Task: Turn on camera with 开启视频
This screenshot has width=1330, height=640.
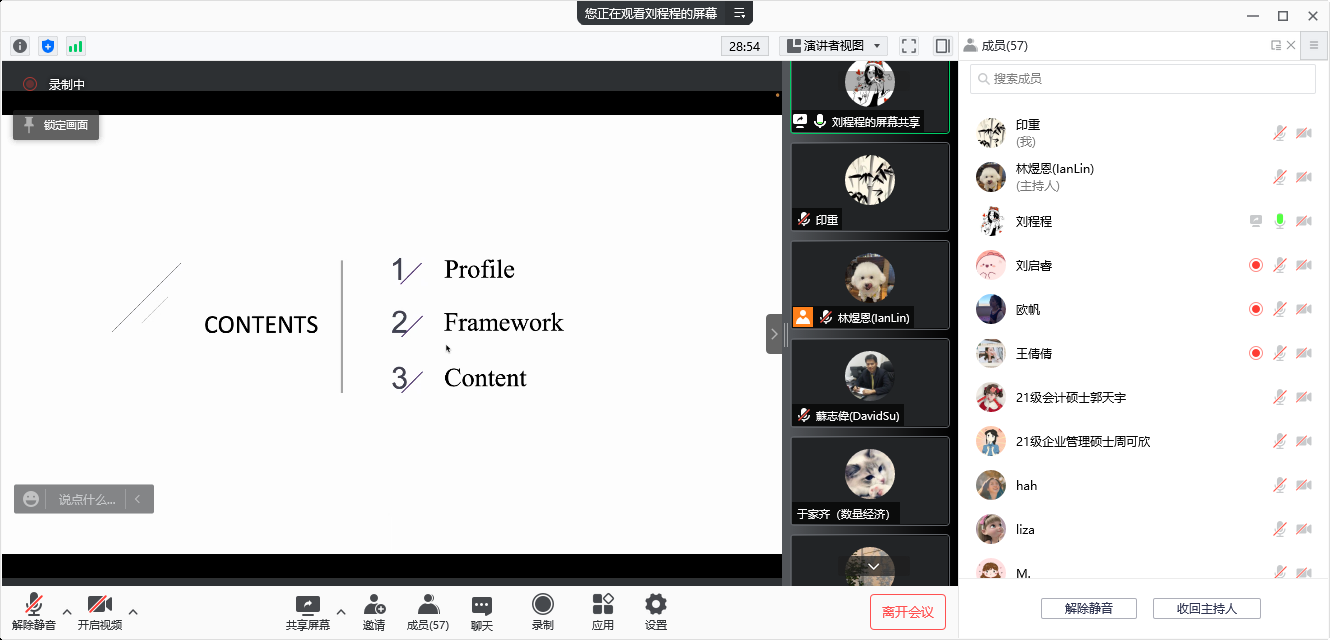Action: [x=99, y=611]
